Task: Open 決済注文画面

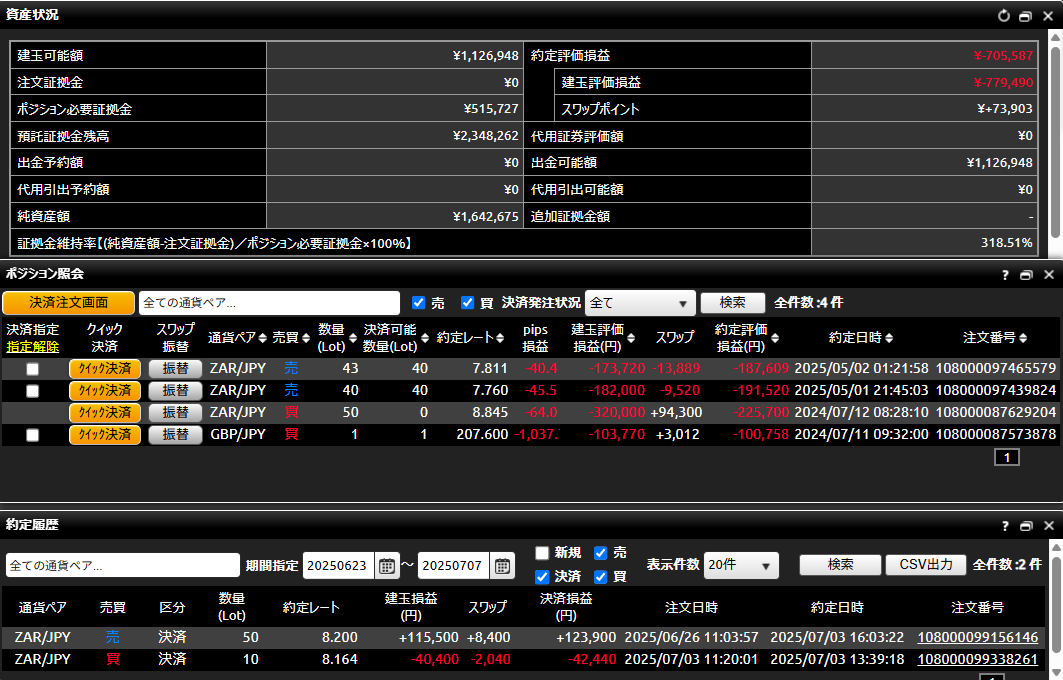Action: (68, 302)
